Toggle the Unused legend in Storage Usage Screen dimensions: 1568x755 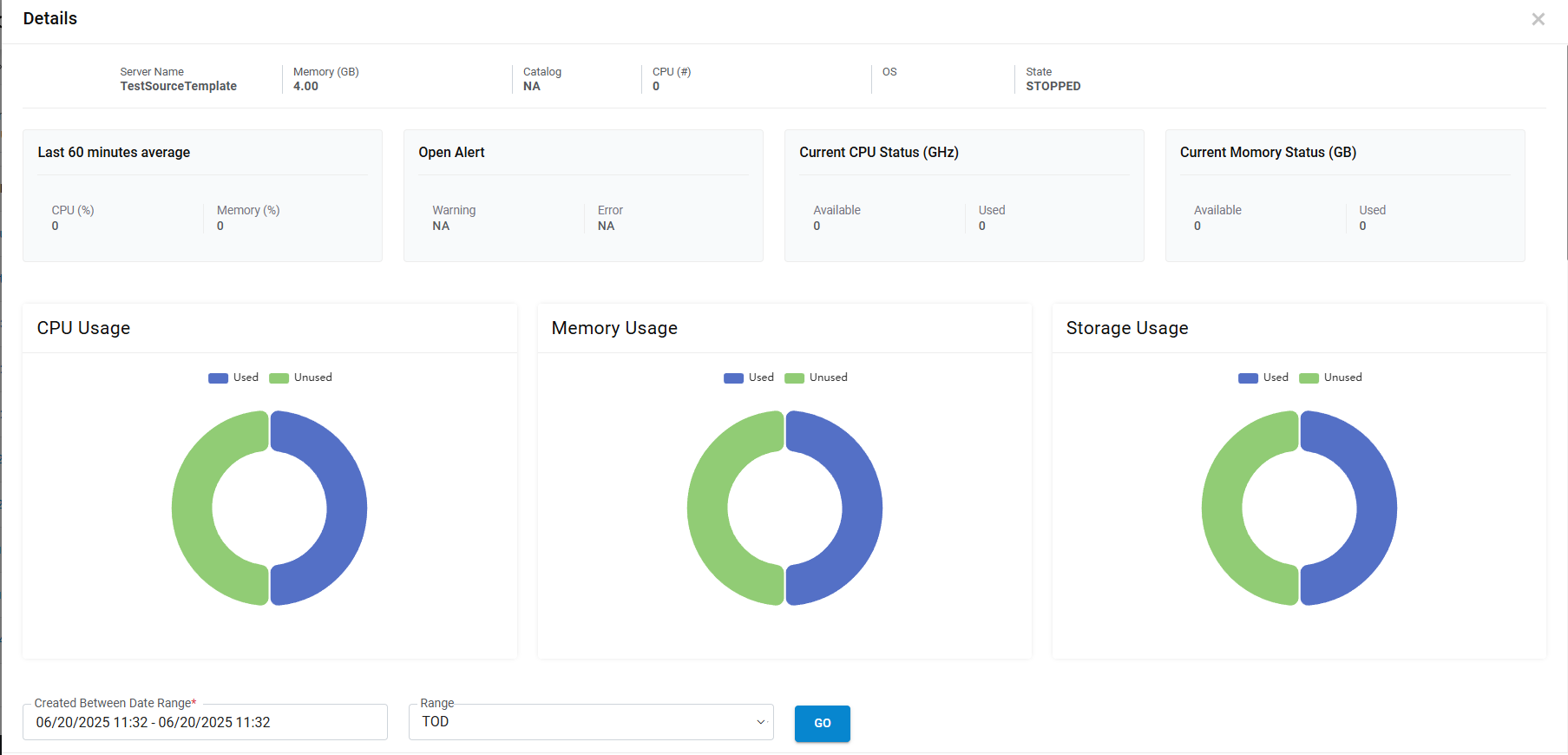(1331, 377)
